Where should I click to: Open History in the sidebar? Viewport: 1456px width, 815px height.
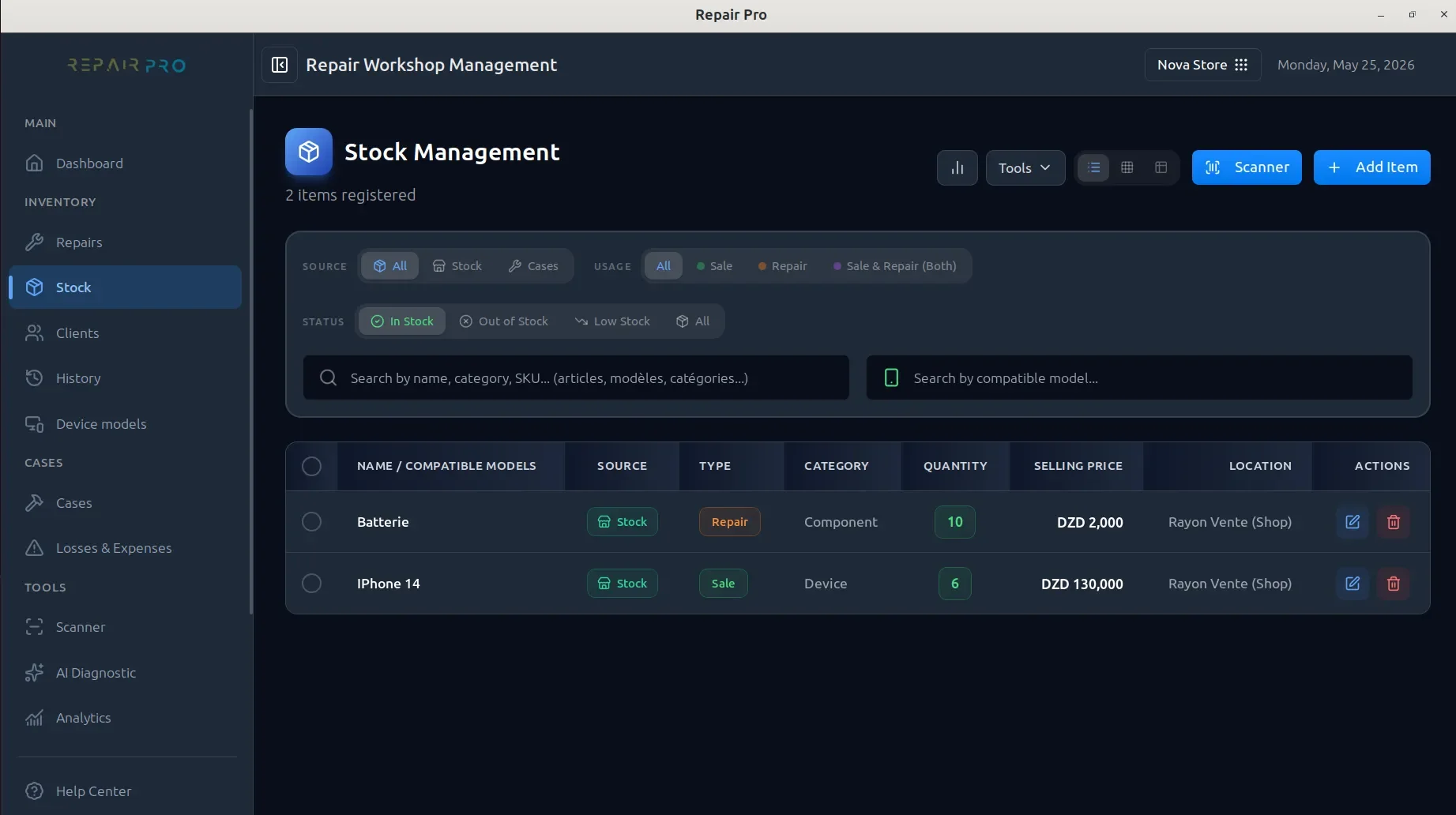coord(125,378)
